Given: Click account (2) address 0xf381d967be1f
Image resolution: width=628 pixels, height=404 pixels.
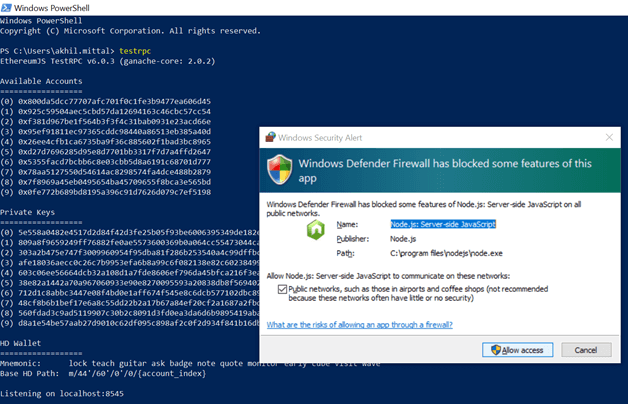Looking at the screenshot, I should coord(115,121).
